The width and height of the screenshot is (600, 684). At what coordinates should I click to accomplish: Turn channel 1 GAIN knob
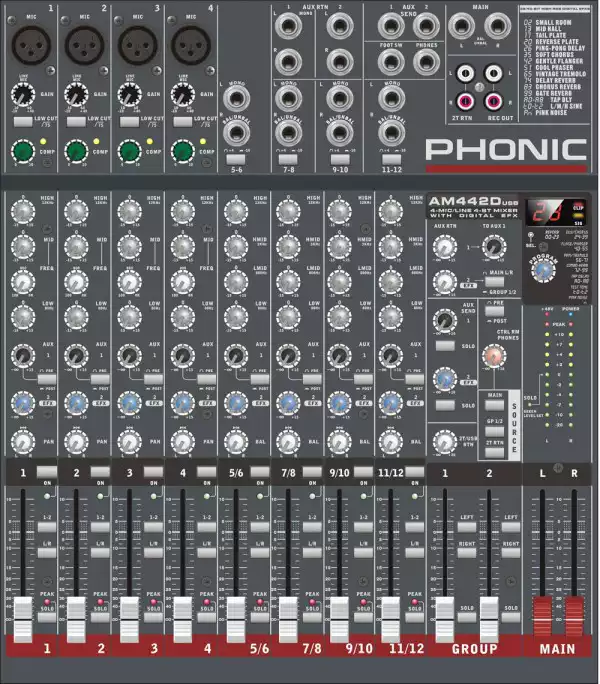pos(23,95)
